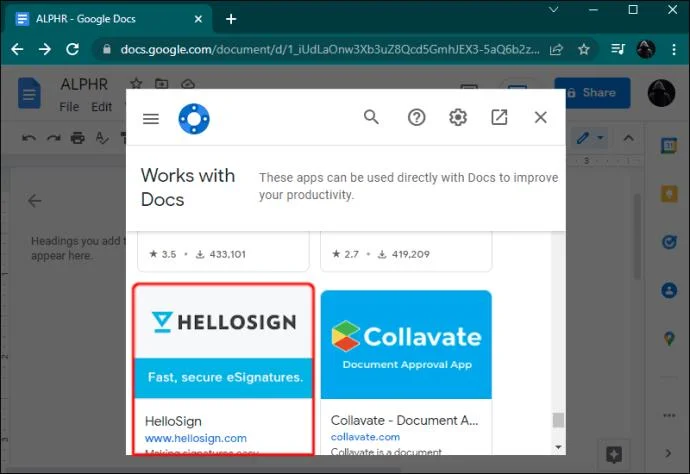The height and width of the screenshot is (474, 690).
Task: Reload the Google Docs page
Action: tap(73, 49)
